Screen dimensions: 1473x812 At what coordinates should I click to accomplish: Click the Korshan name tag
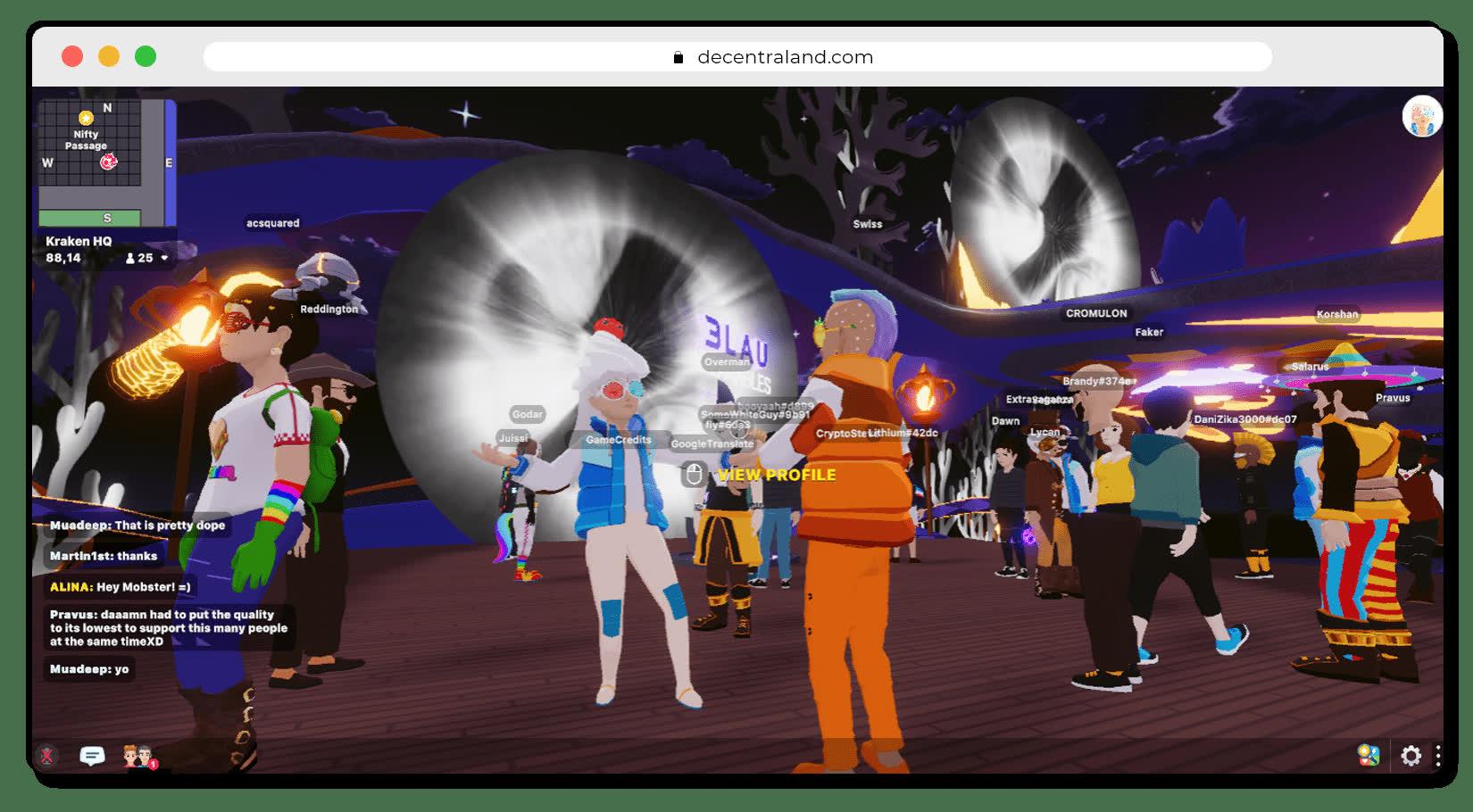1337,314
